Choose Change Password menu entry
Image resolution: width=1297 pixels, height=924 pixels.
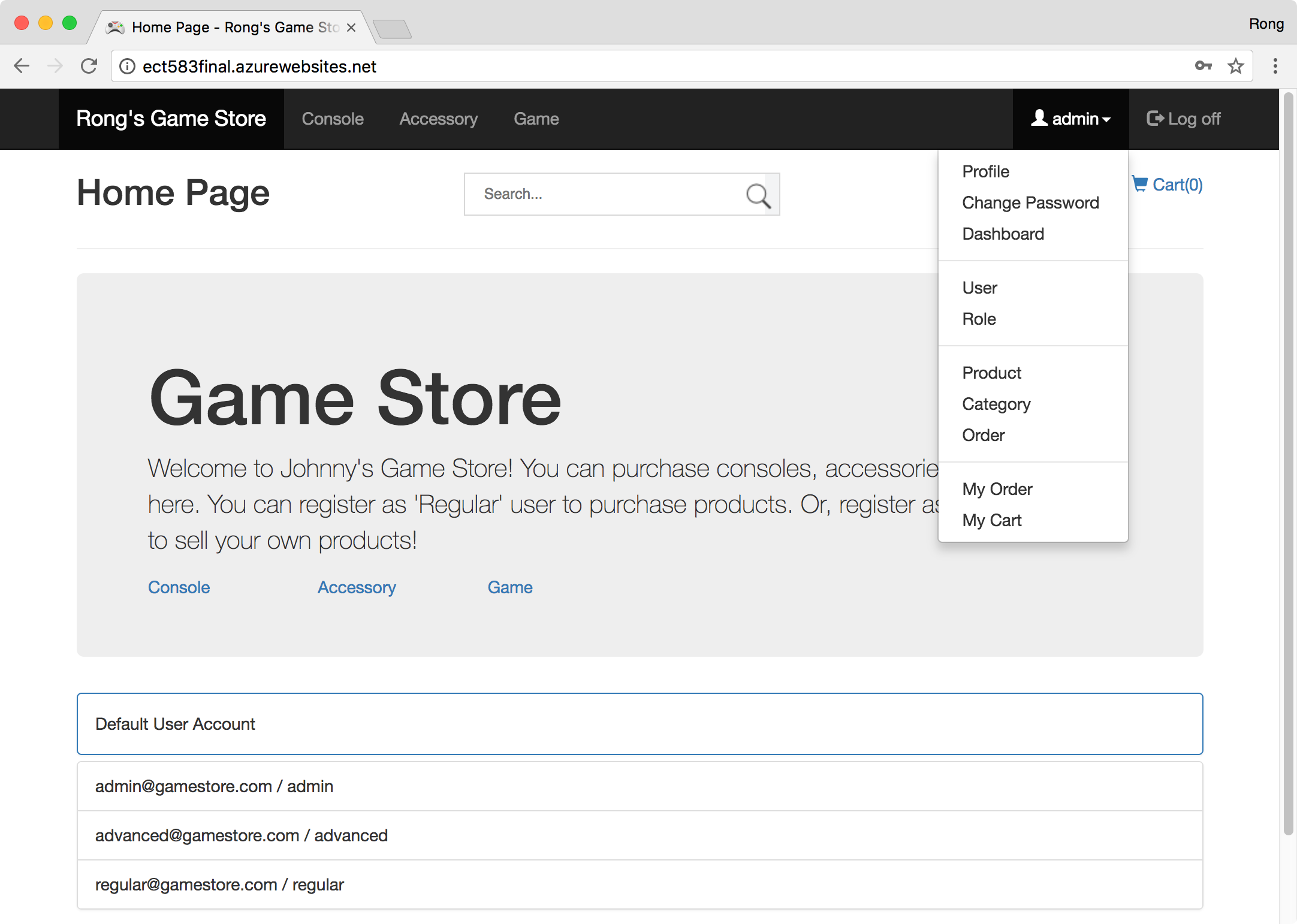tap(1030, 203)
